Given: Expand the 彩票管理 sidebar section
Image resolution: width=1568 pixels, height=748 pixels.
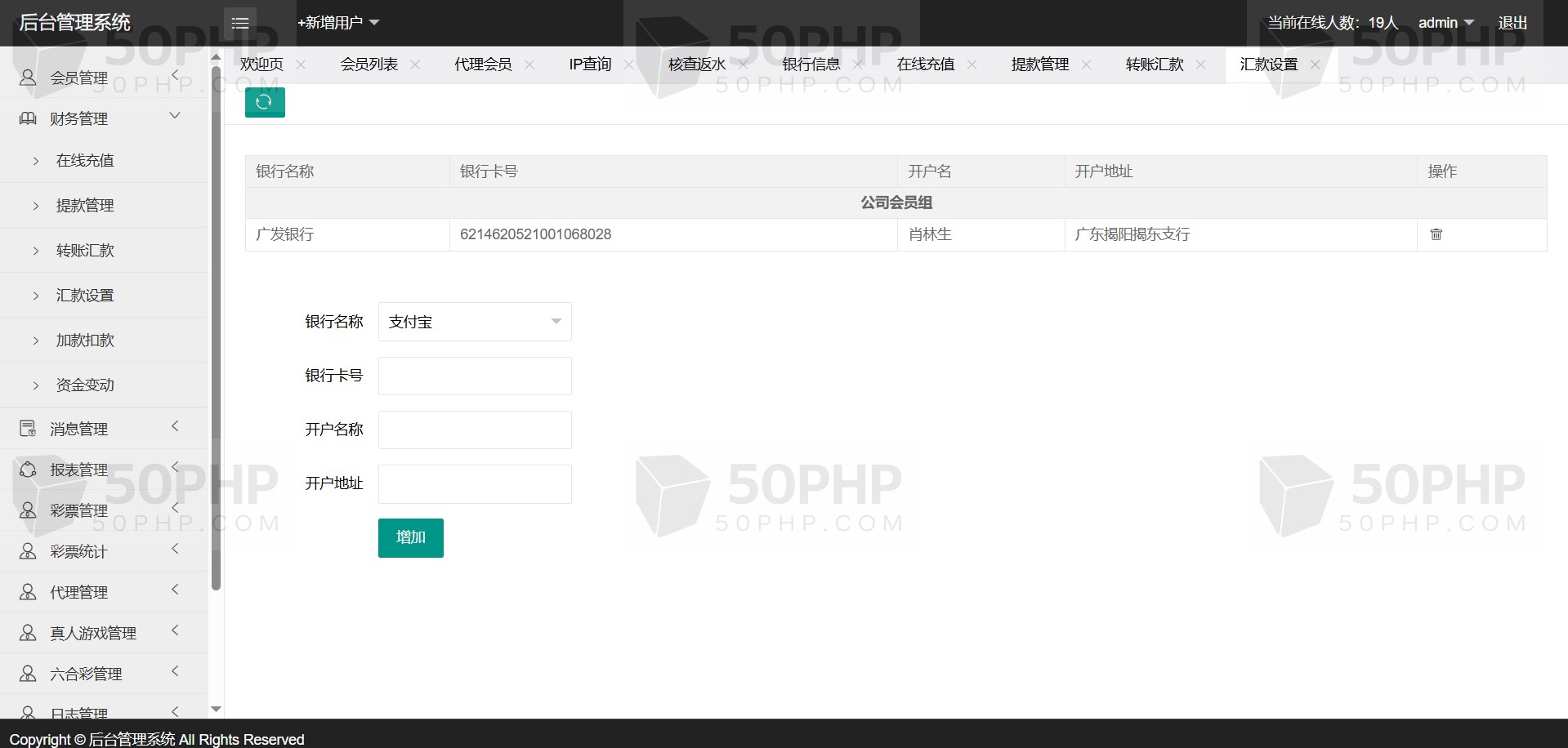Looking at the screenshot, I should click(175, 509).
